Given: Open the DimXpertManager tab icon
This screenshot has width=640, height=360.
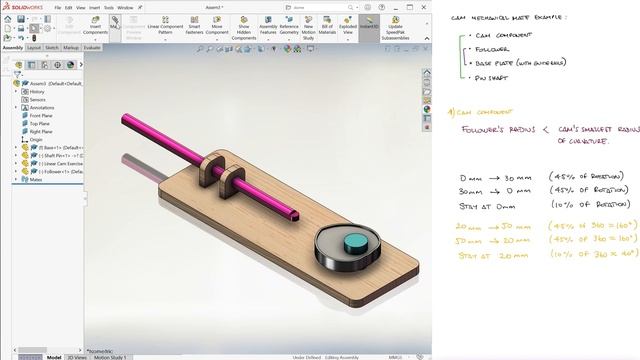Looking at the screenshot, I should tap(58, 65).
